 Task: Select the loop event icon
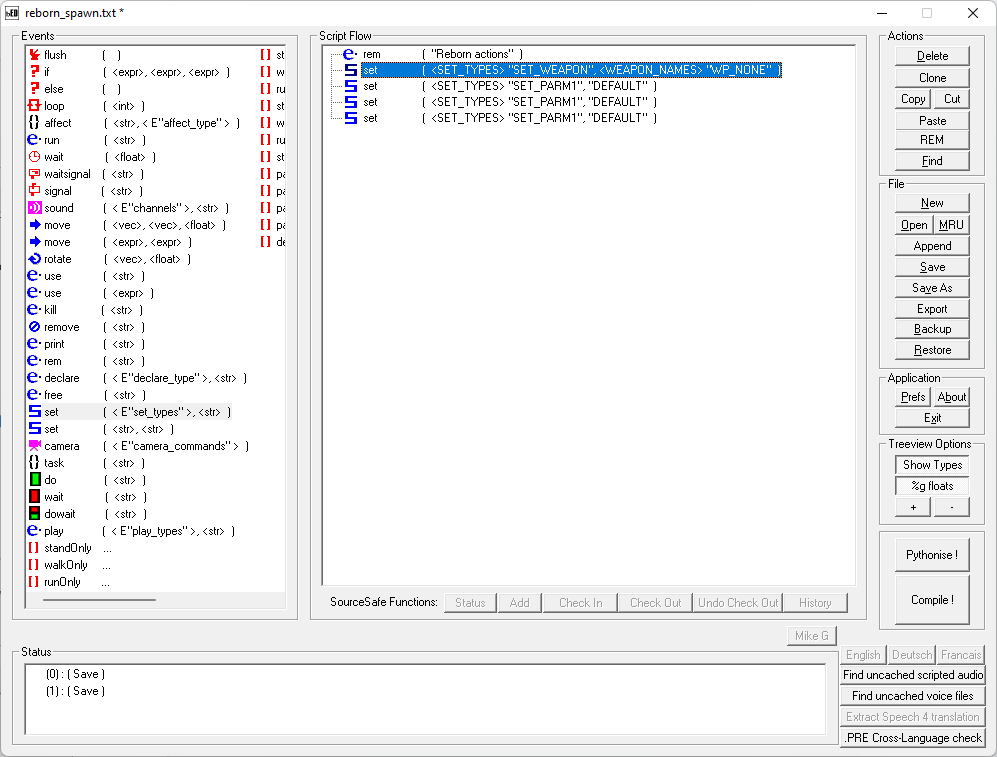click(x=34, y=106)
